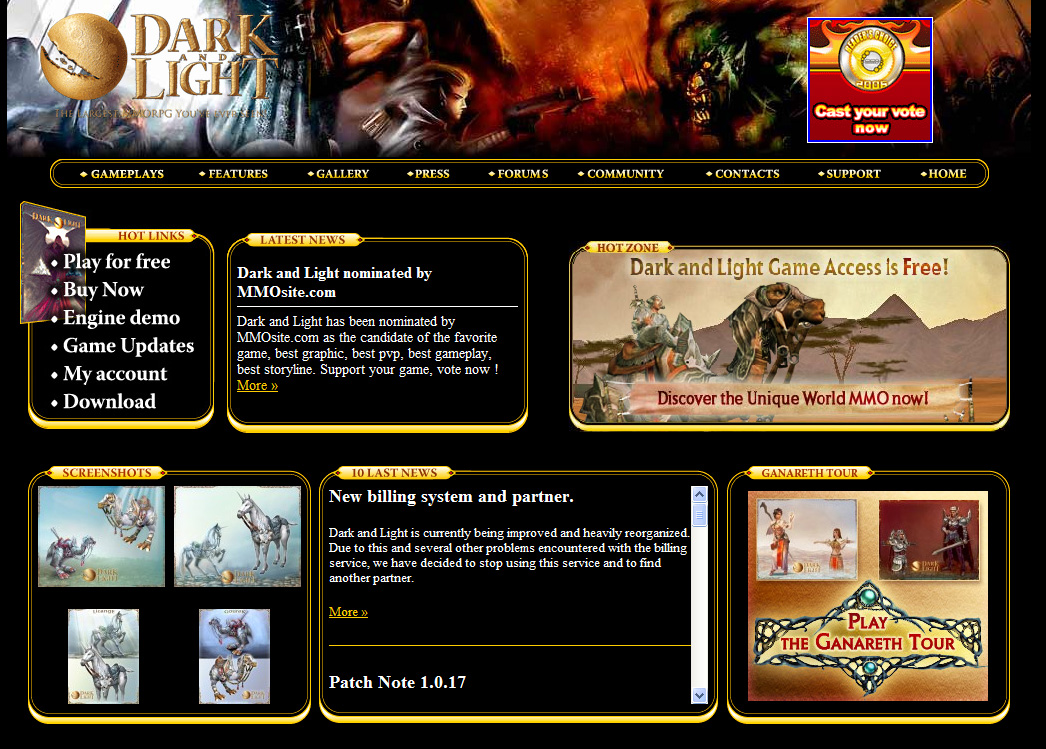Click the game box art icon

coord(51,262)
